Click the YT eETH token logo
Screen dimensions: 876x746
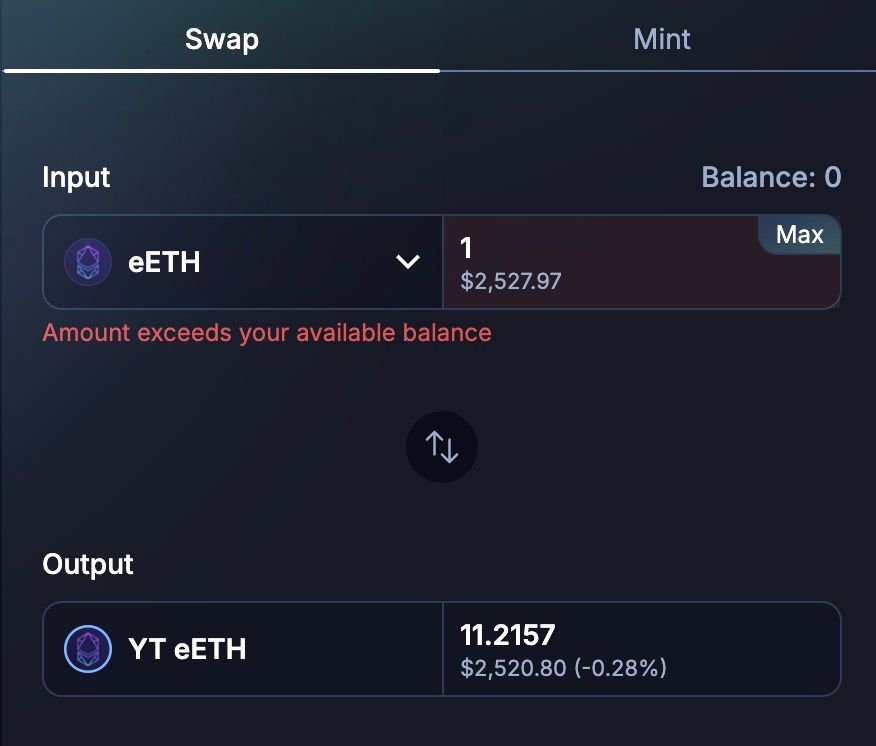point(88,649)
